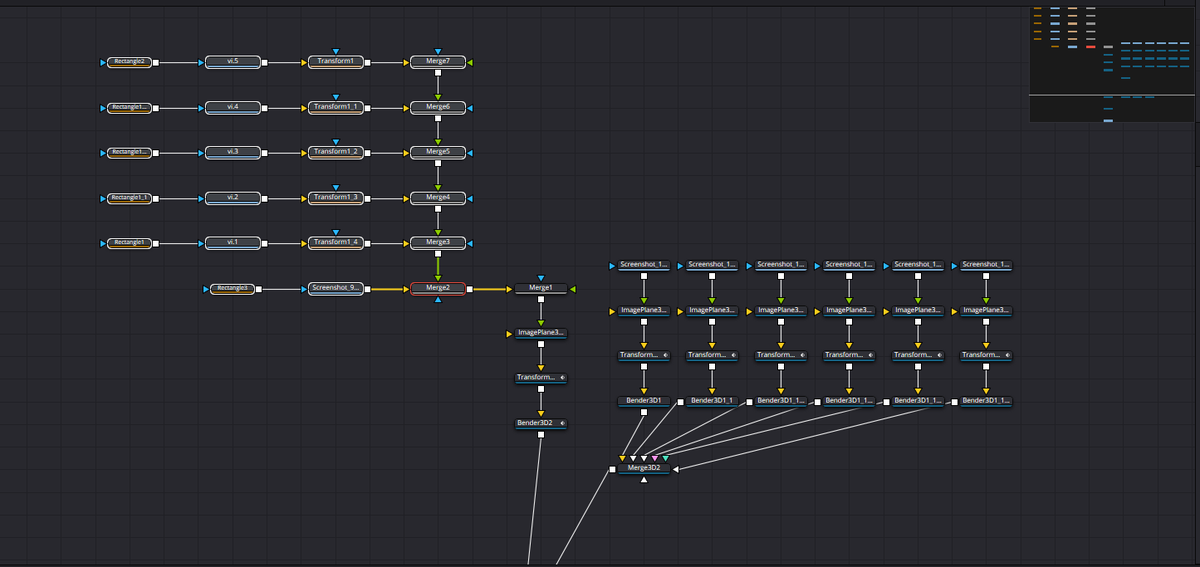Select the Screenshot_9 node
Viewport: 1200px width, 567px height.
point(335,289)
